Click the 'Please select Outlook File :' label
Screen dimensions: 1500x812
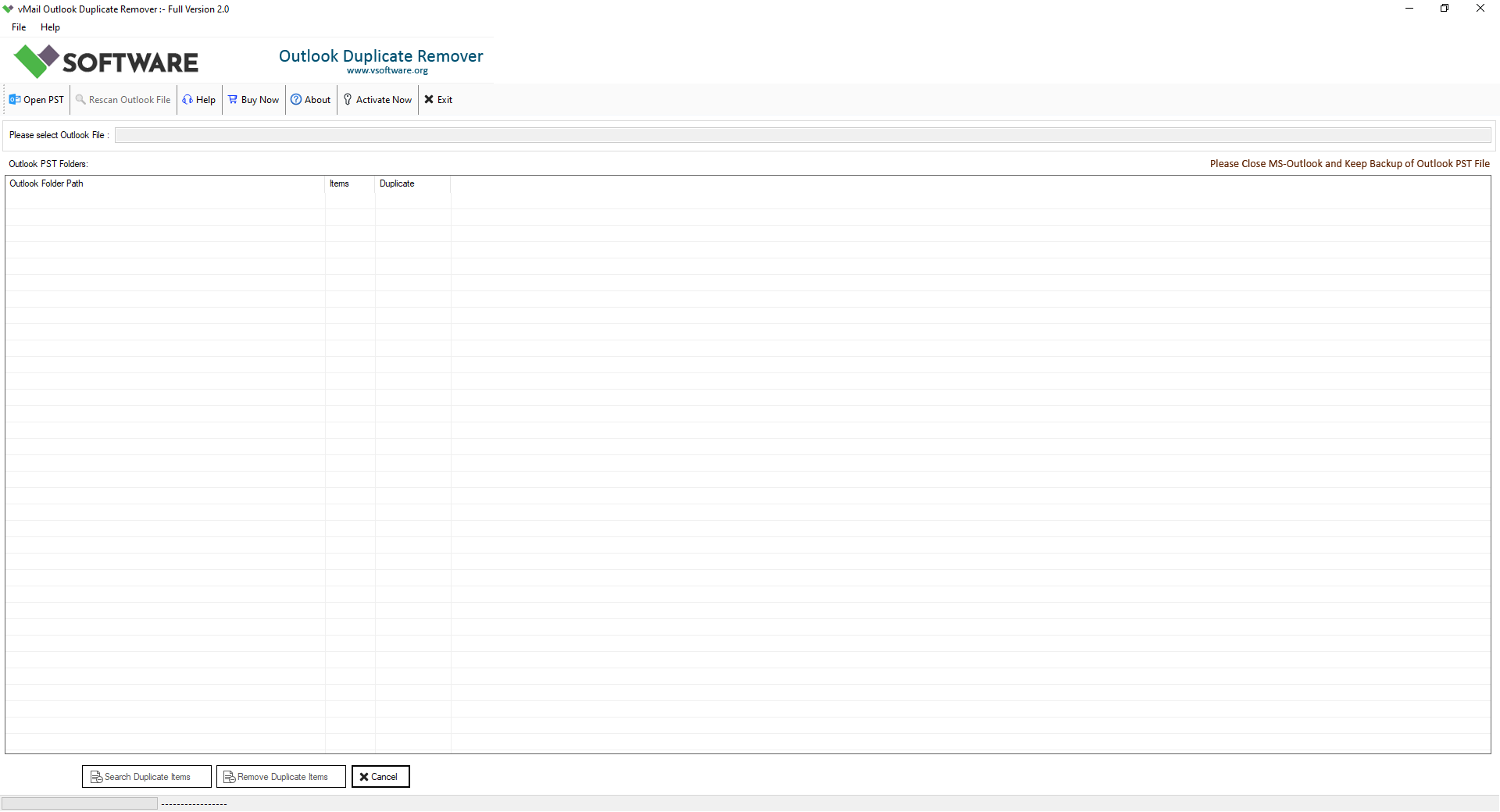coord(59,135)
